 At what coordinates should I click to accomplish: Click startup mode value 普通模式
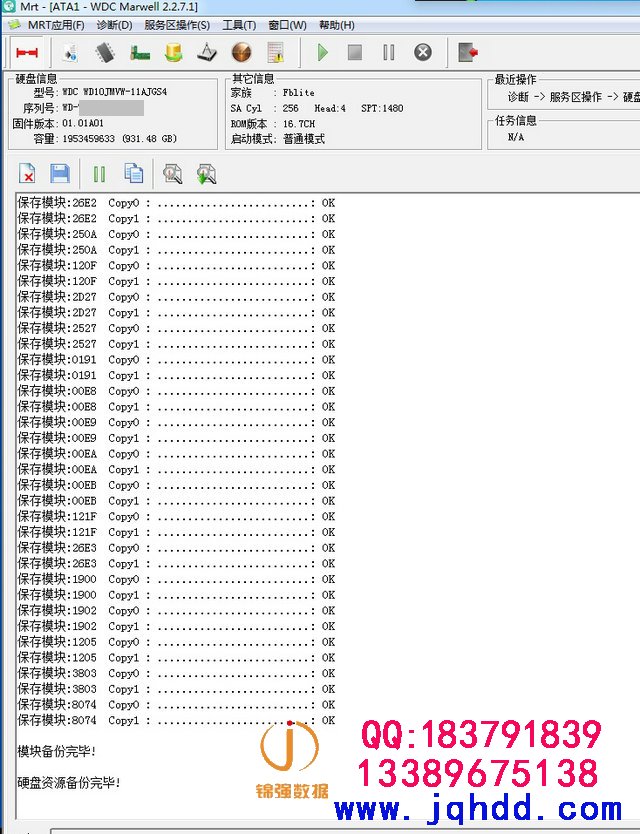pos(304,139)
